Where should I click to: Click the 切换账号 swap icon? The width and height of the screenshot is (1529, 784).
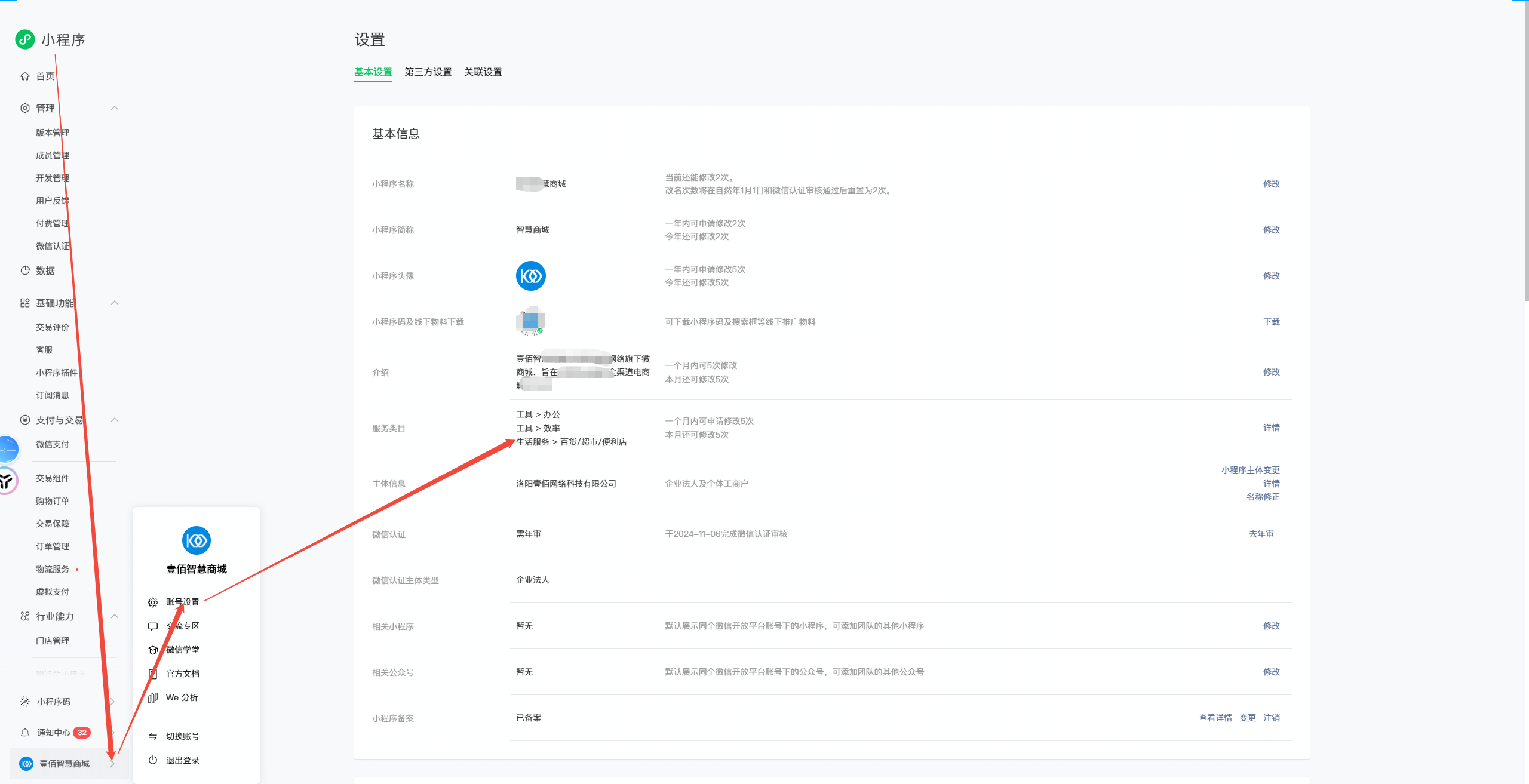pyautogui.click(x=153, y=736)
